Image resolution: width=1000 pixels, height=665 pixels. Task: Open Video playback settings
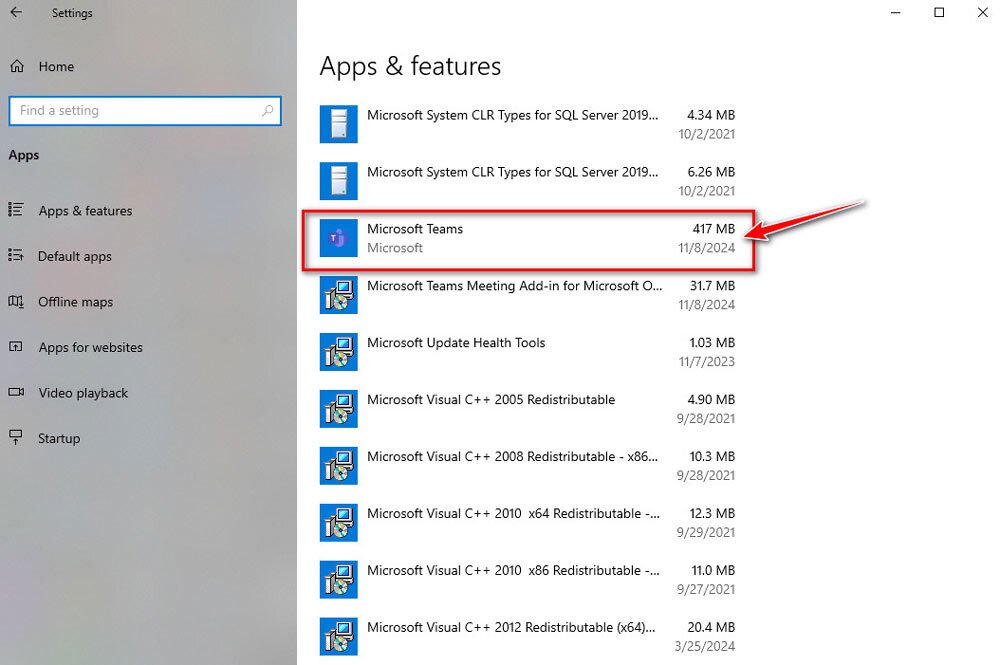coord(83,393)
